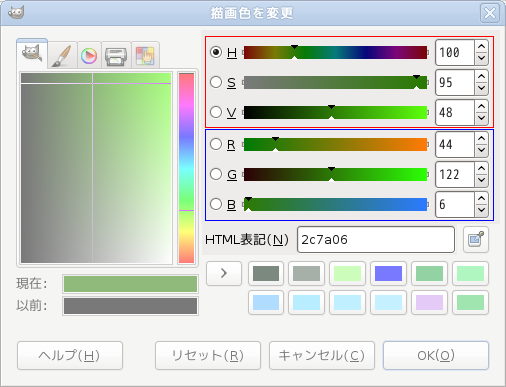Pick the periwinkle blue history swatch

click(x=388, y=273)
